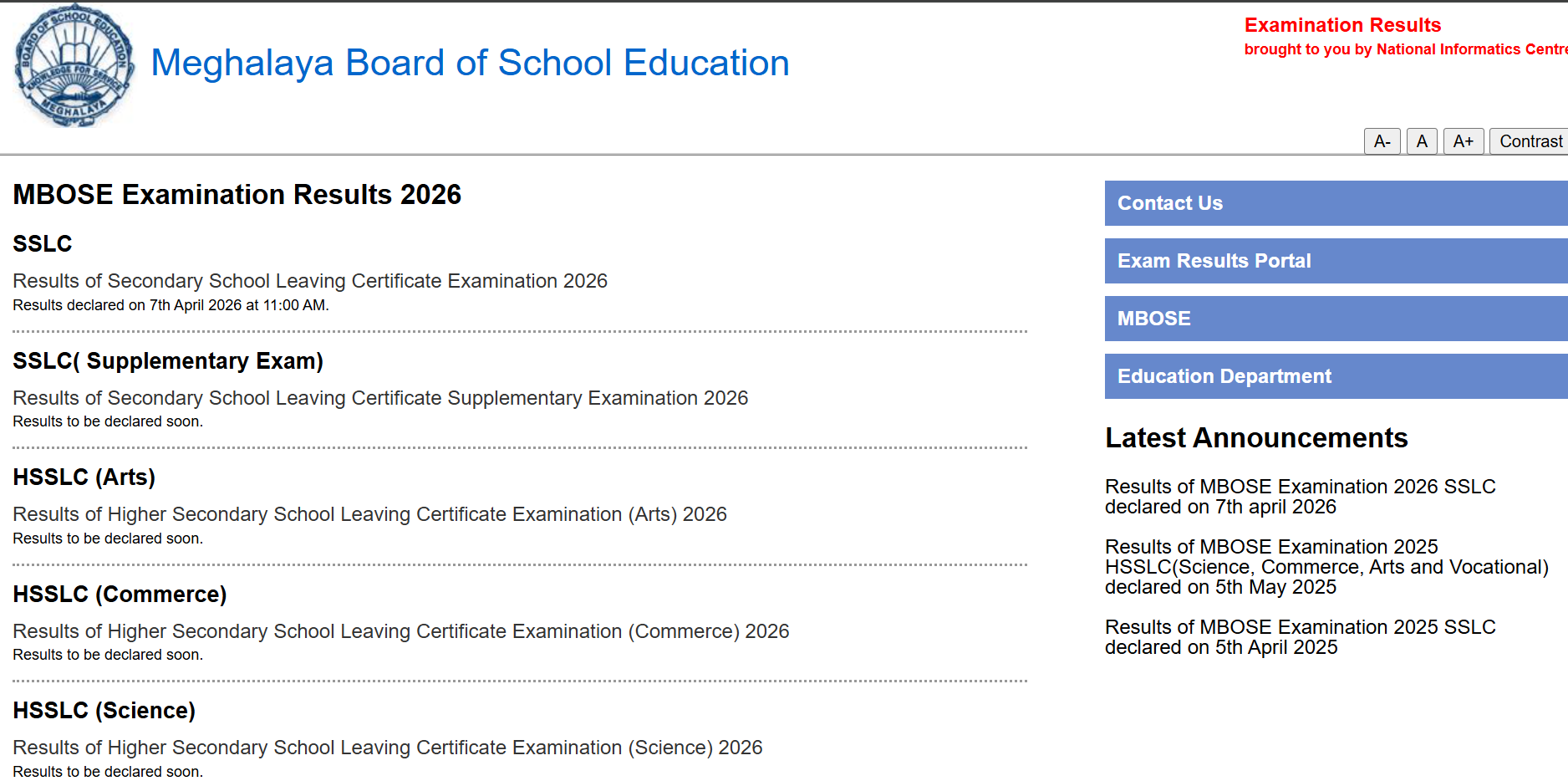Open the Contact Us page
This screenshot has width=1568, height=781.
1170,203
